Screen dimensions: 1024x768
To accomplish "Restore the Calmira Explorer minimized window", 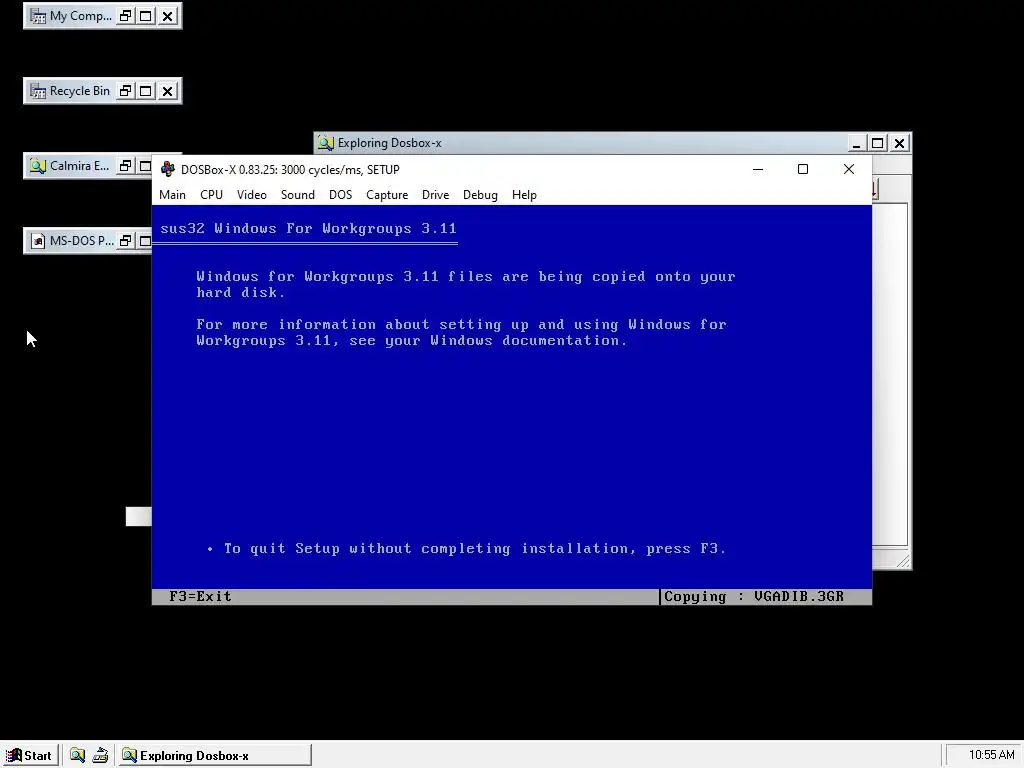I will (125, 166).
